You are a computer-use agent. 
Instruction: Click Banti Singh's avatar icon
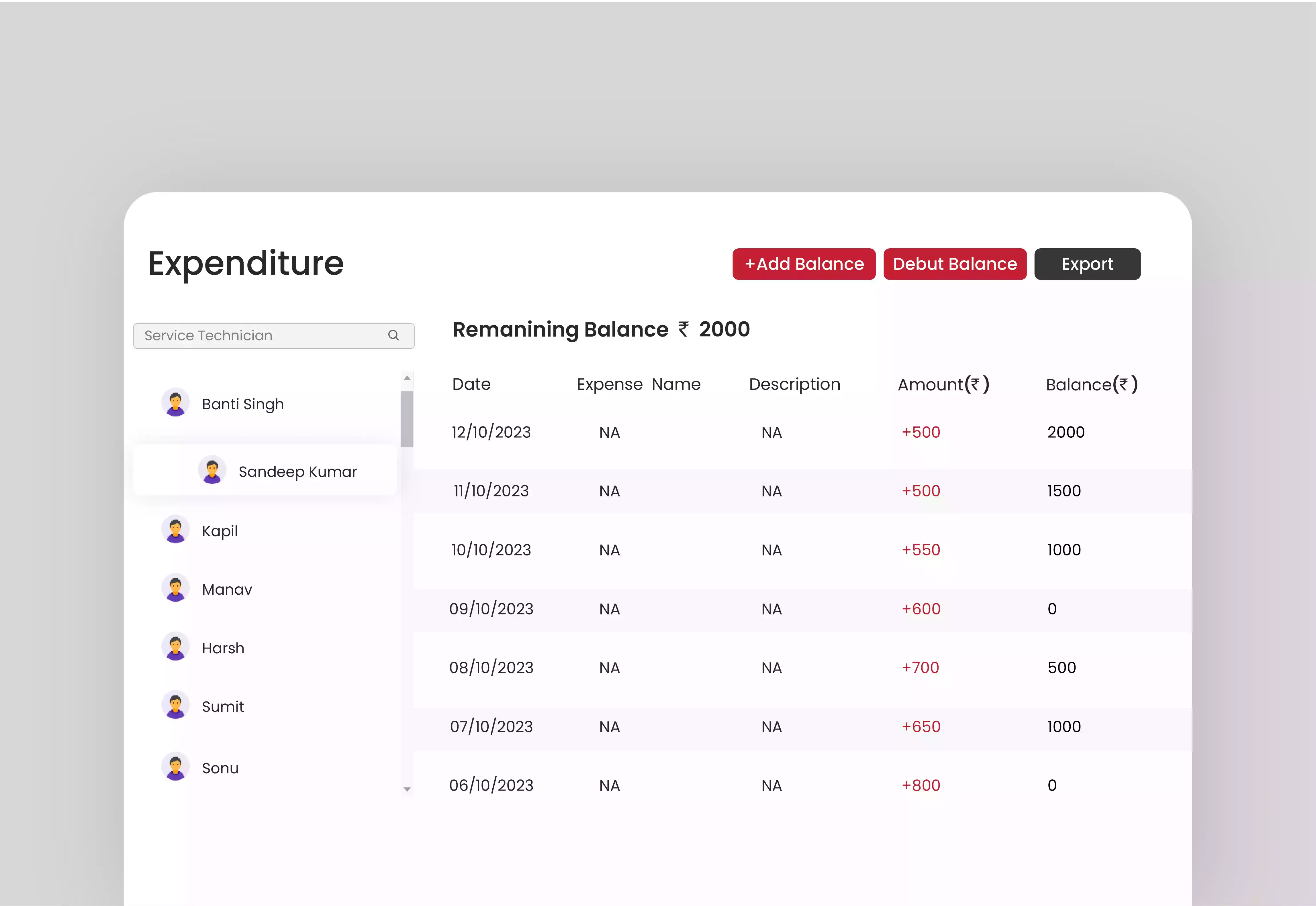pyautogui.click(x=175, y=402)
